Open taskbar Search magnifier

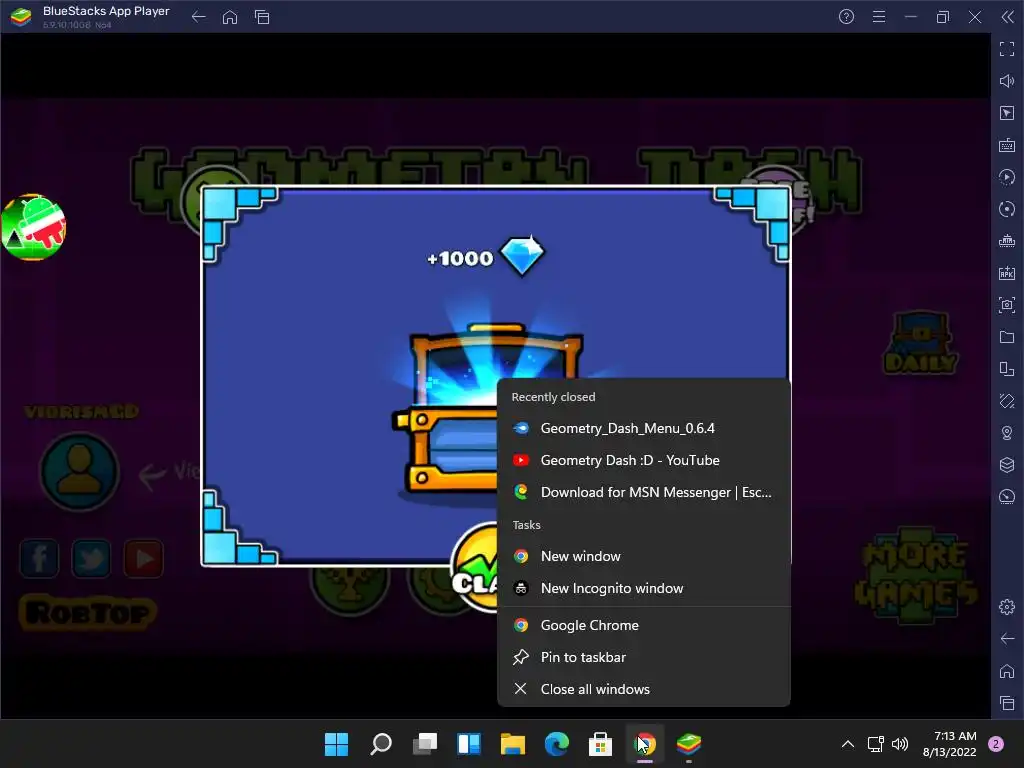tap(381, 744)
